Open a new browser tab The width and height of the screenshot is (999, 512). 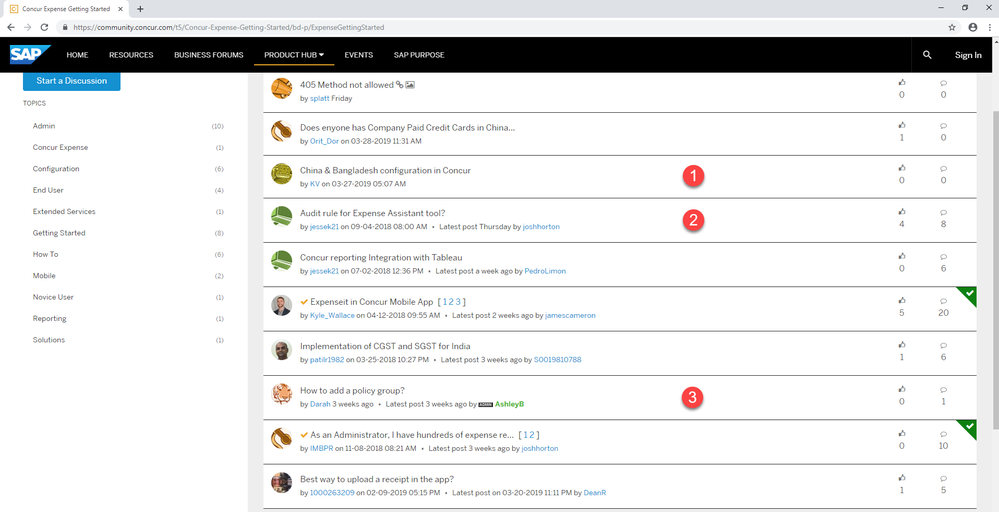(140, 9)
